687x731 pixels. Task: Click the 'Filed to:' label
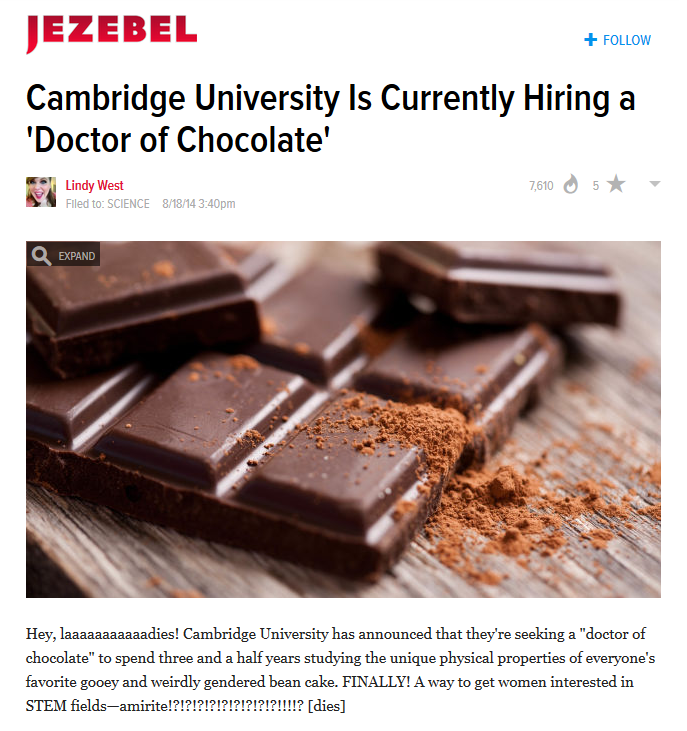84,204
